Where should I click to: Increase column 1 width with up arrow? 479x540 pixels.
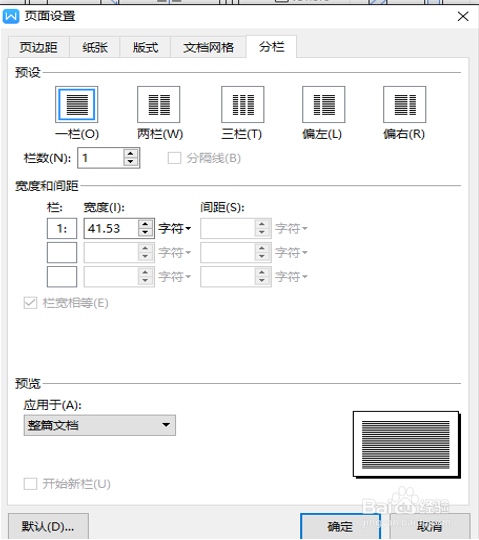145,224
